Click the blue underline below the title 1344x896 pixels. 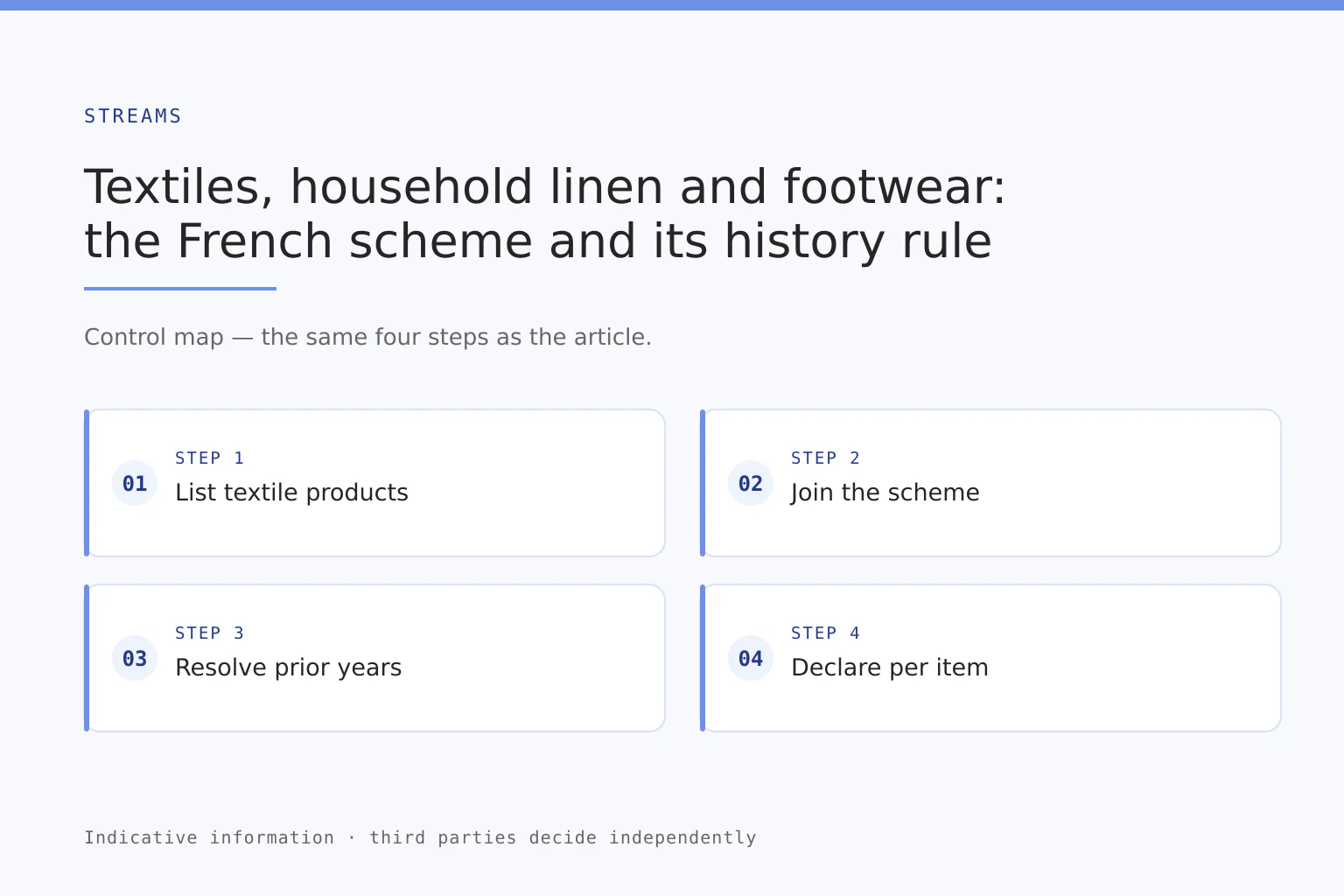click(x=180, y=288)
